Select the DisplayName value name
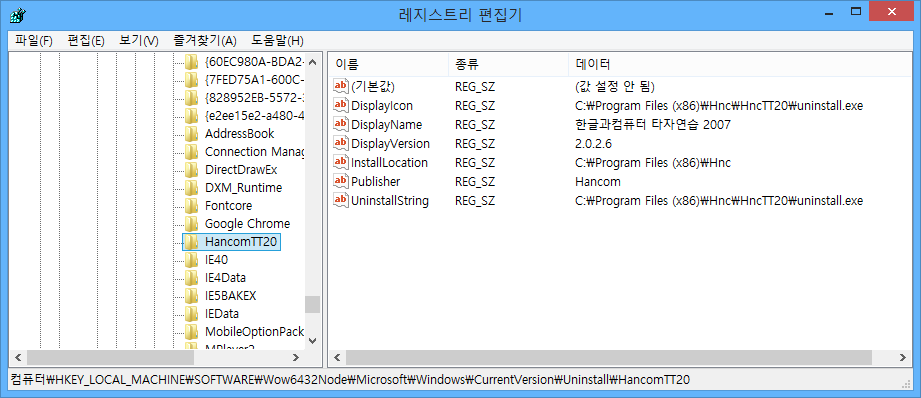 (x=386, y=124)
